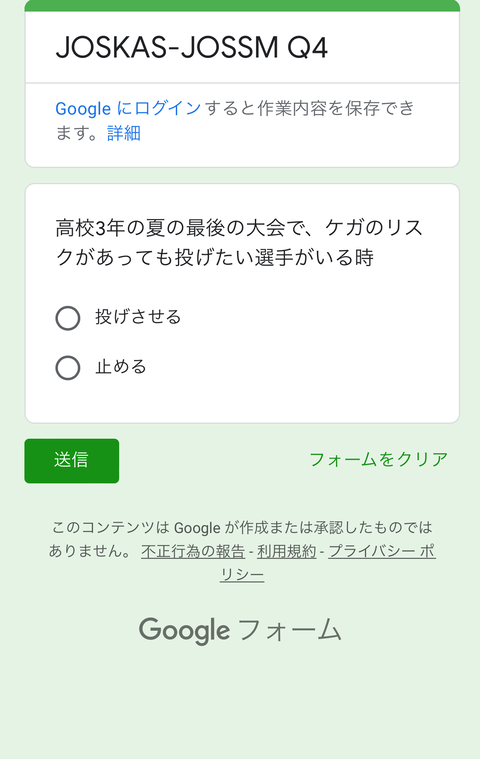Select the 止める radio button
The width and height of the screenshot is (480, 759).
(68, 368)
